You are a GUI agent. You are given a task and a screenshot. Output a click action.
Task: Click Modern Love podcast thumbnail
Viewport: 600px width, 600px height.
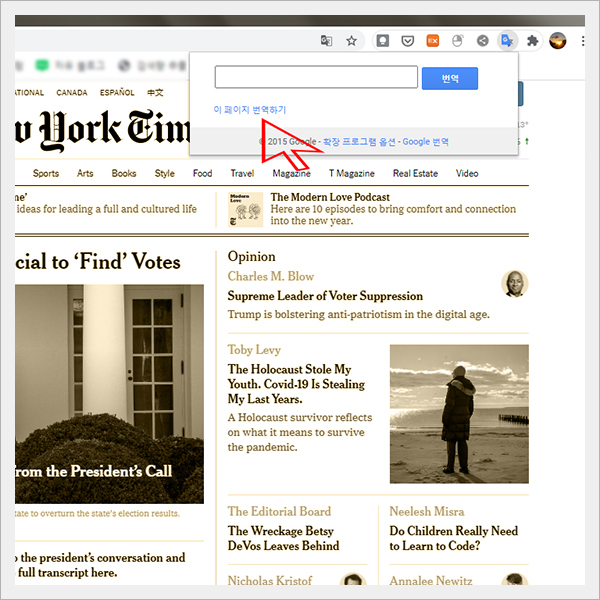pos(245,209)
